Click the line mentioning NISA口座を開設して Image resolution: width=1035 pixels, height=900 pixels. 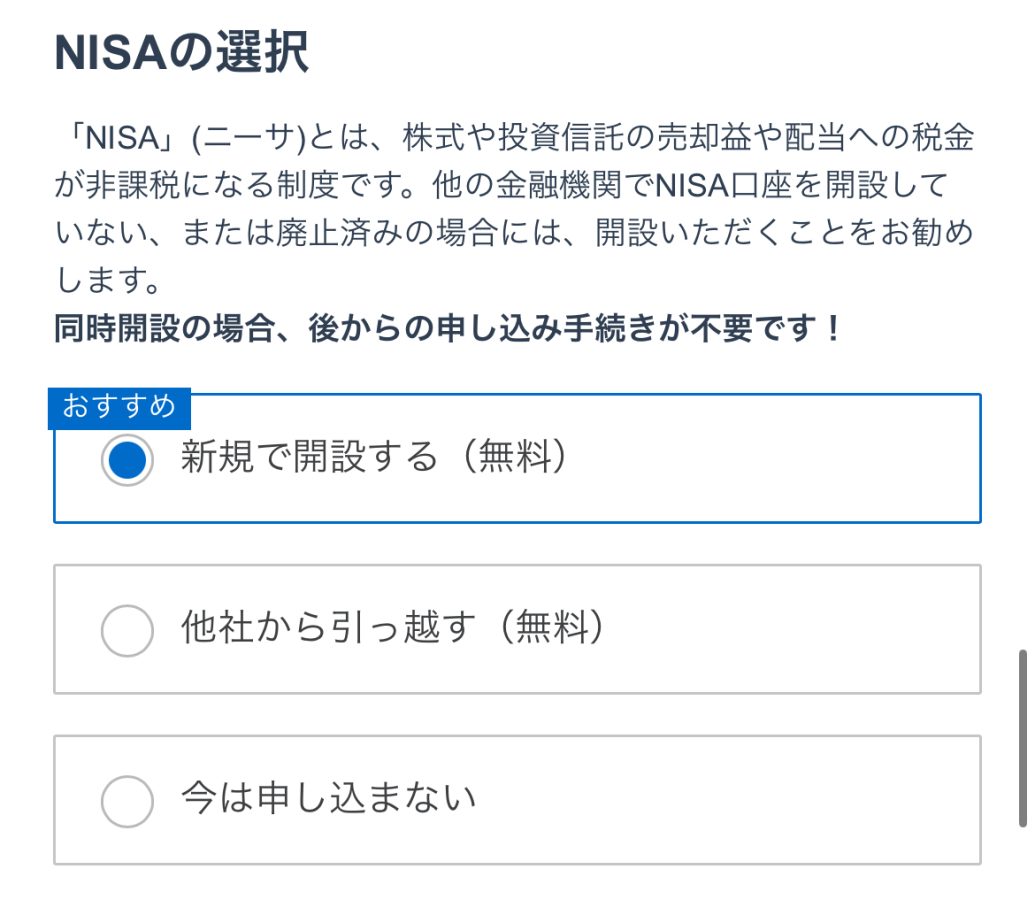pyautogui.click(x=500, y=185)
